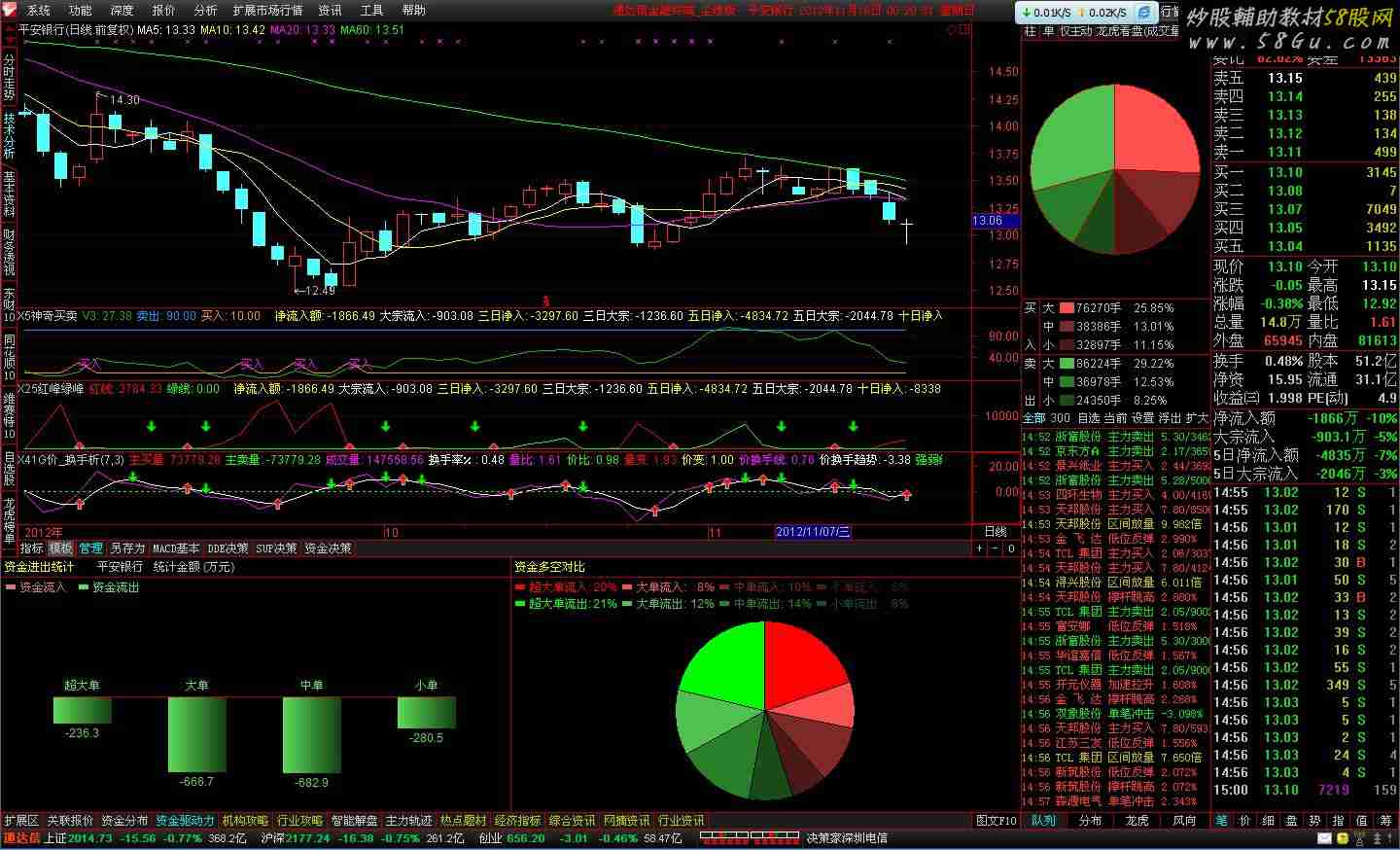Select the 细 view button
Screen dimensions: 1400x850
pos(1268,821)
